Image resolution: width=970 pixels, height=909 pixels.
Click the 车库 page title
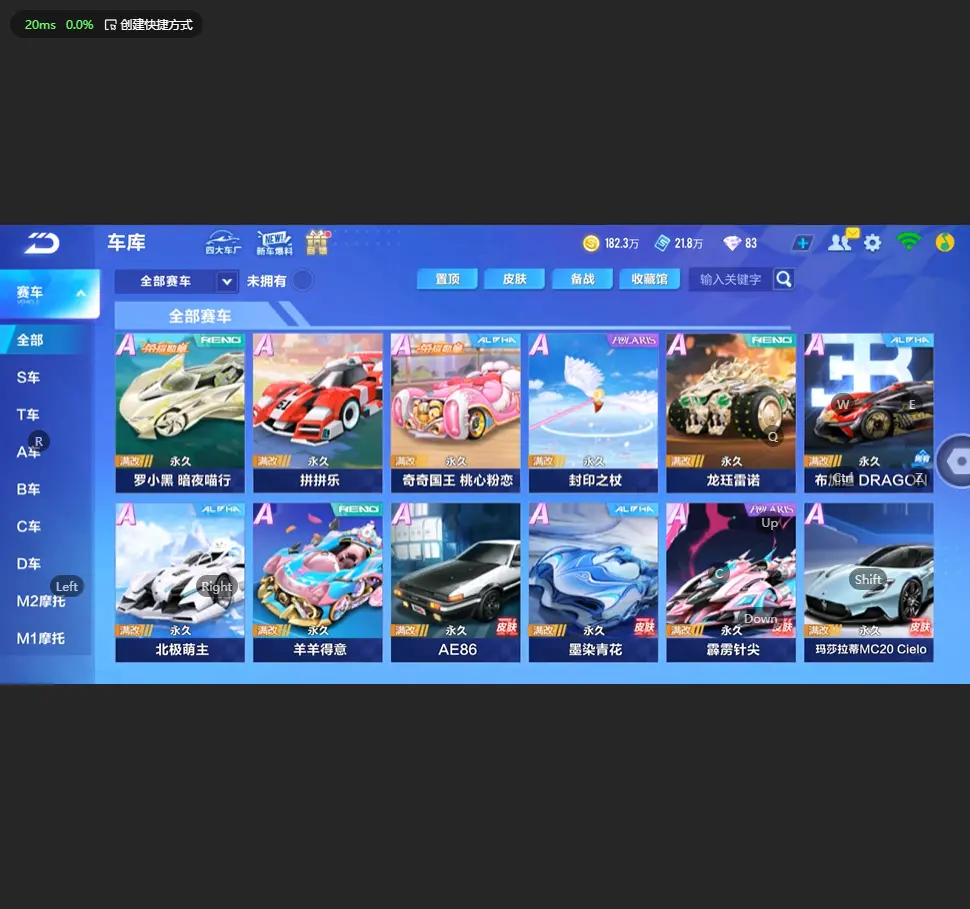[x=126, y=242]
